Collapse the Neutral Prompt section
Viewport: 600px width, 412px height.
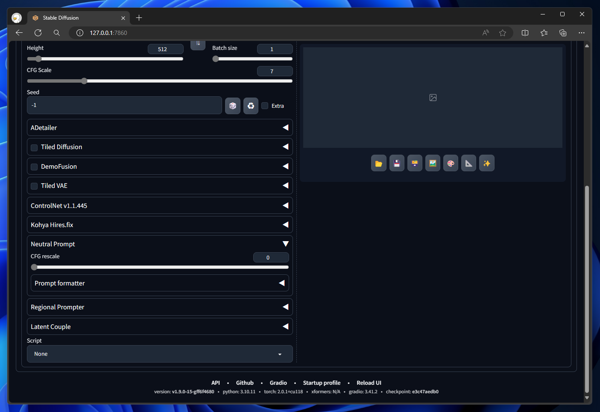point(160,244)
